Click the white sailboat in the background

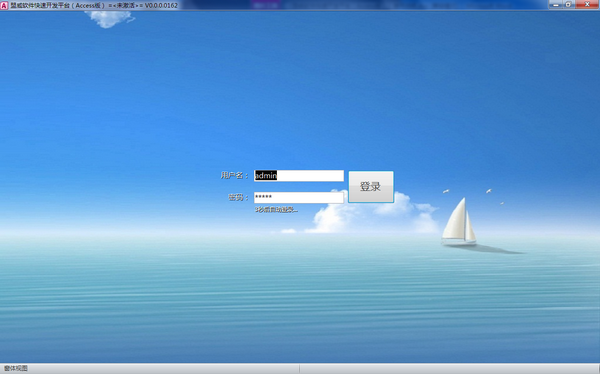pos(459,221)
